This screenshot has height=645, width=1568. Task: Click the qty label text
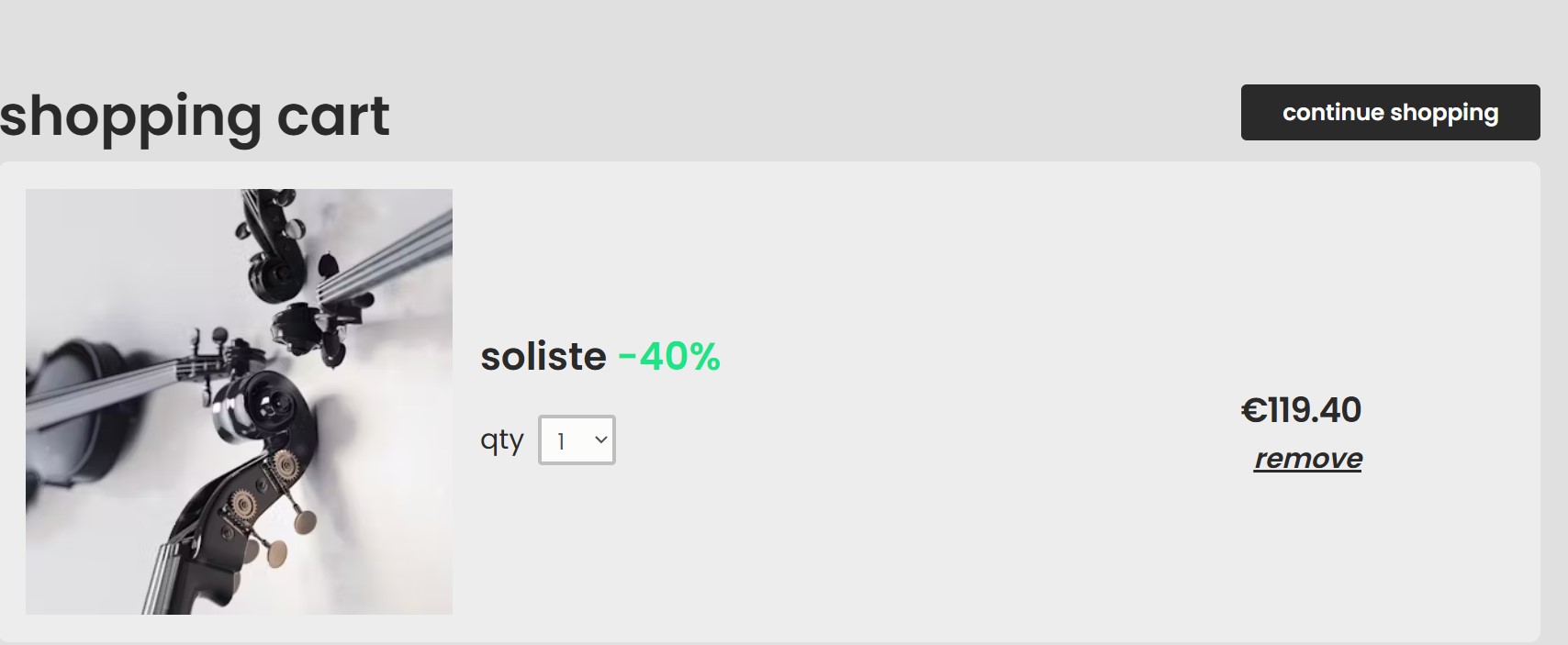[x=501, y=440]
